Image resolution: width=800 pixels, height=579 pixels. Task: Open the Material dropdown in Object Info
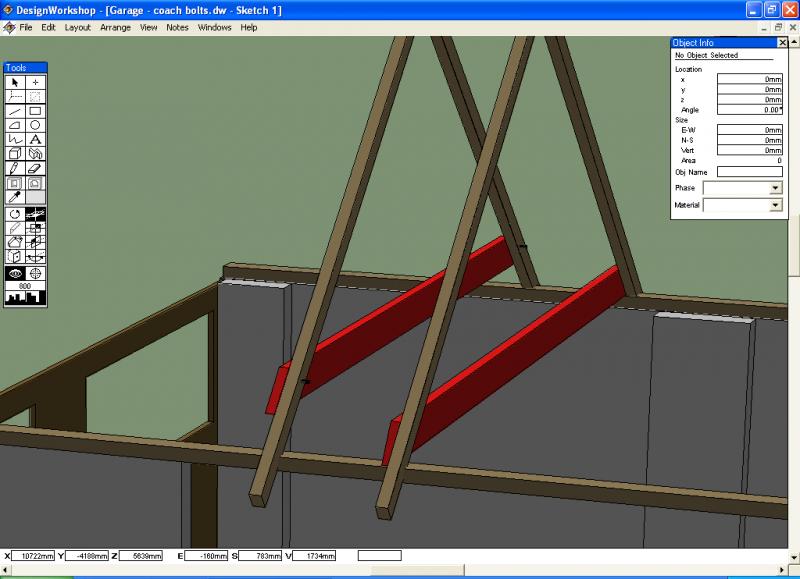click(x=775, y=206)
